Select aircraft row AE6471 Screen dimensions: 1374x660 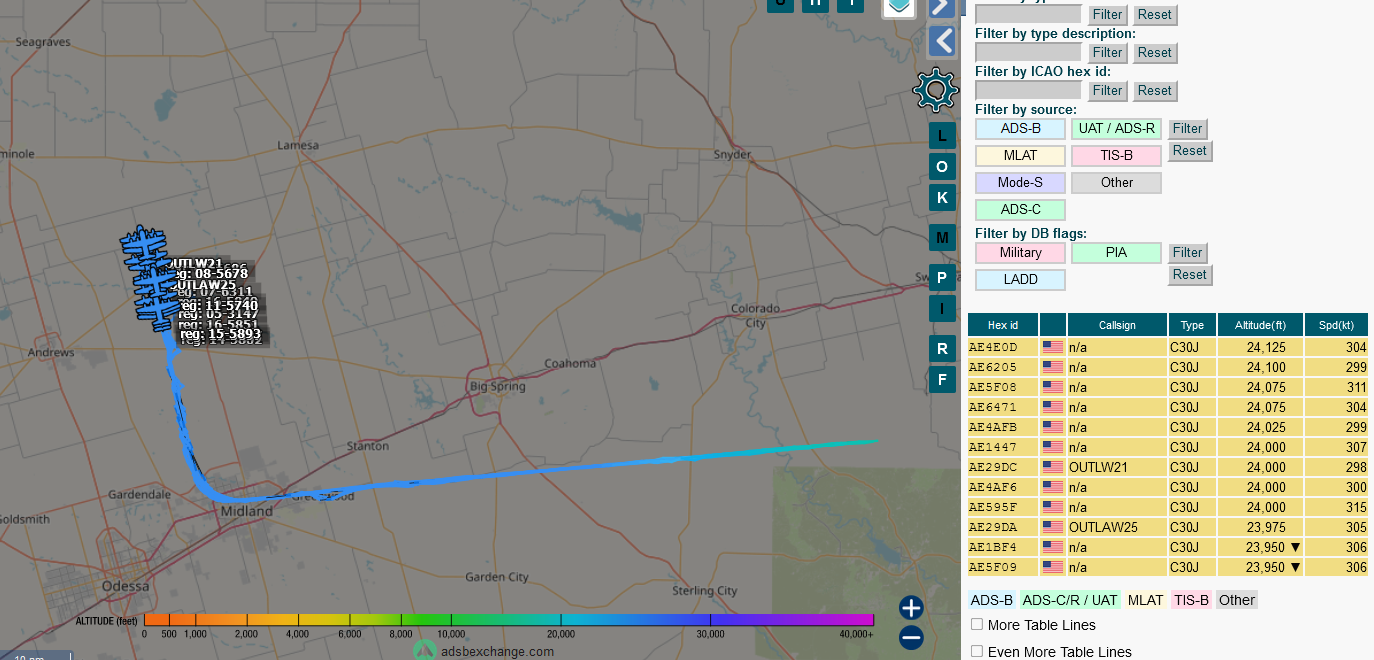point(1167,407)
